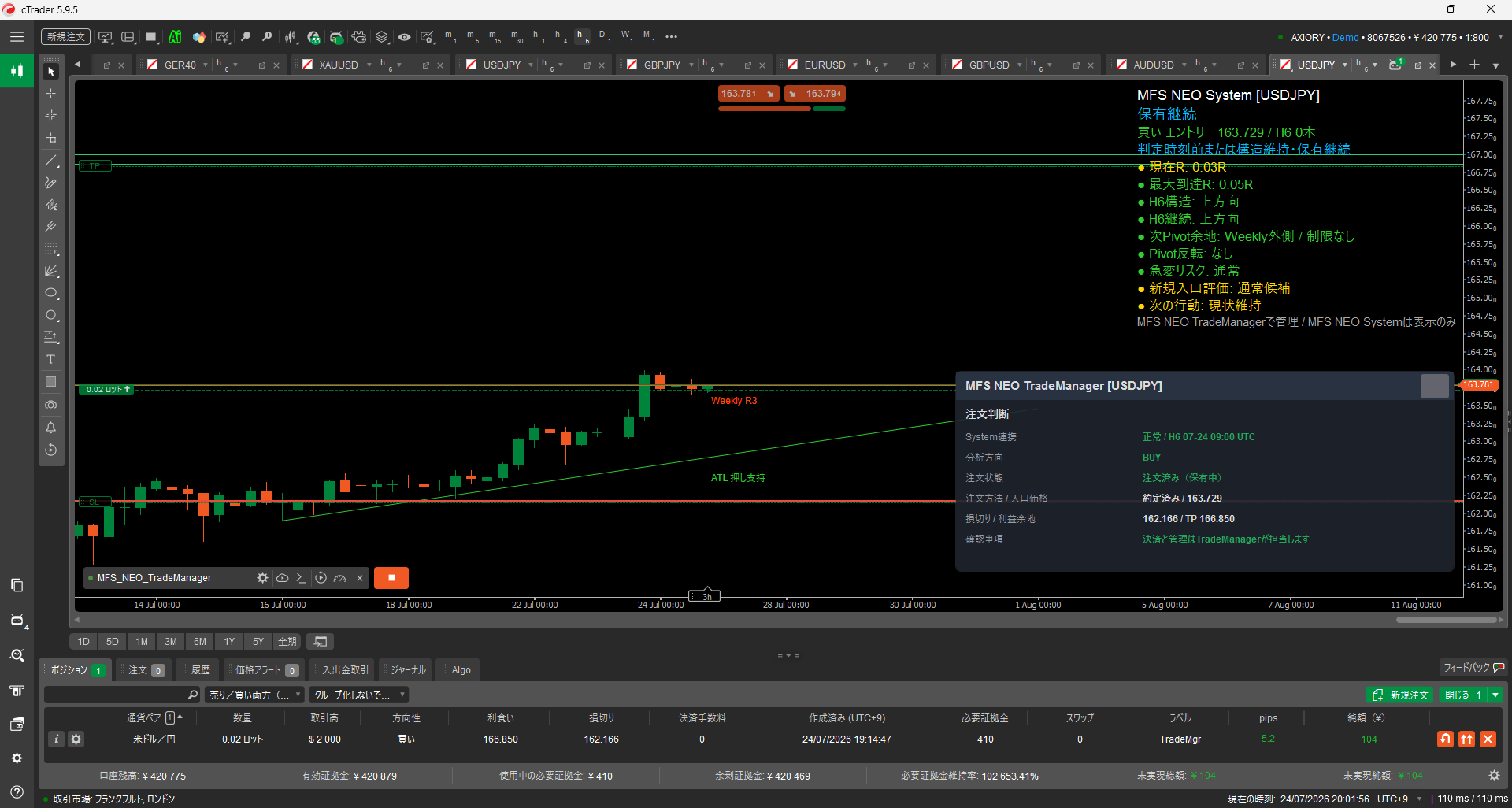Viewport: 1512px width, 808px height.
Task: Open the hamburger main menu
Action: click(17, 37)
